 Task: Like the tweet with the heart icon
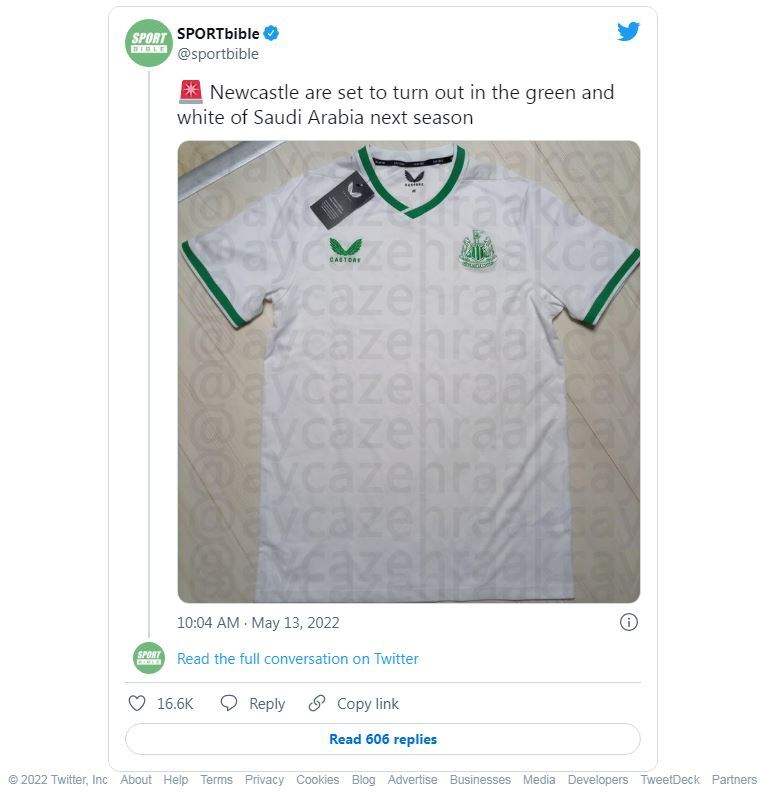pos(138,704)
